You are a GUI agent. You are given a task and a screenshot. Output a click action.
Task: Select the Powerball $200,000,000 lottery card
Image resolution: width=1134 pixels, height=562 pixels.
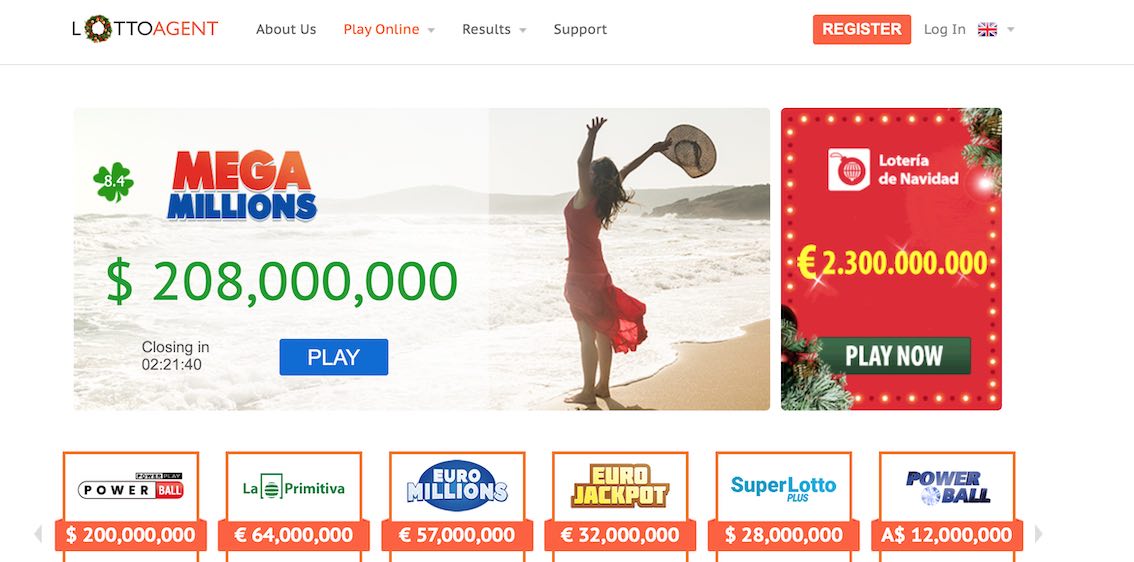[131, 506]
